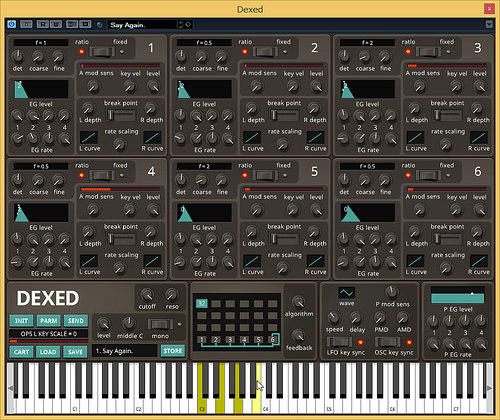Image resolution: width=500 pixels, height=420 pixels.
Task: Click operator 2 coarse knob
Action: click(201, 57)
